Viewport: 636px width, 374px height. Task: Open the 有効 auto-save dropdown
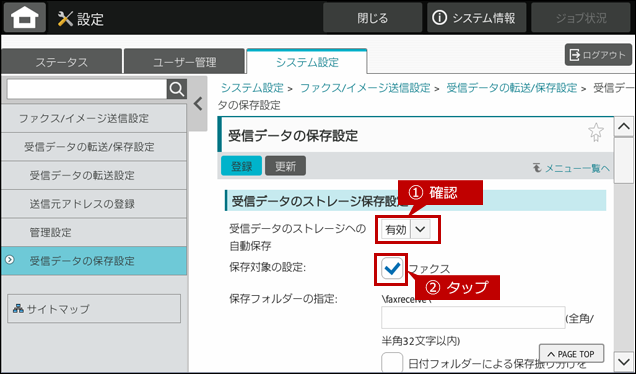406,230
